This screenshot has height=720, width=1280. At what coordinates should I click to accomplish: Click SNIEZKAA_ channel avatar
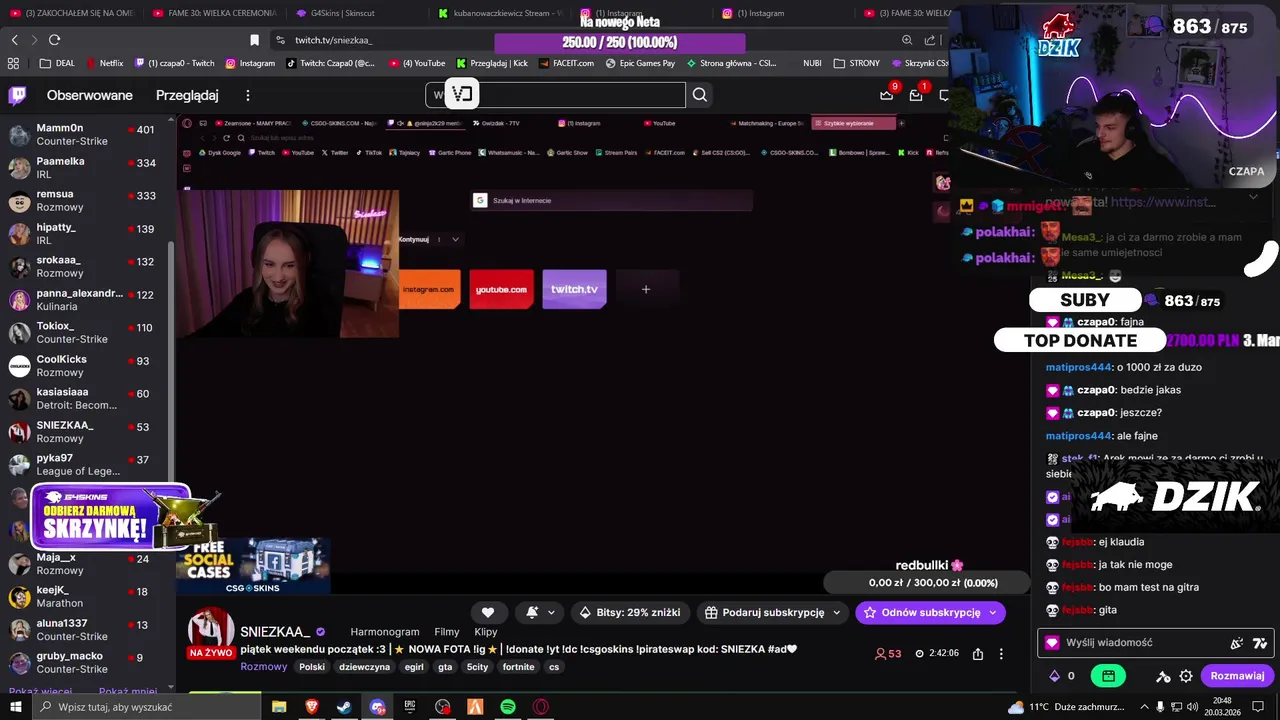click(211, 631)
